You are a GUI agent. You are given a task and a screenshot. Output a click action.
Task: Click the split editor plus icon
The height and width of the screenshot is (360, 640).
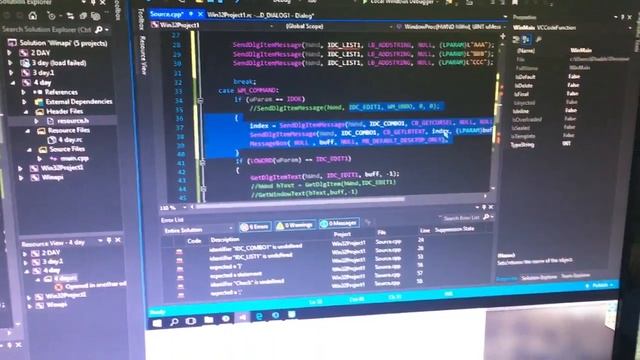502,36
